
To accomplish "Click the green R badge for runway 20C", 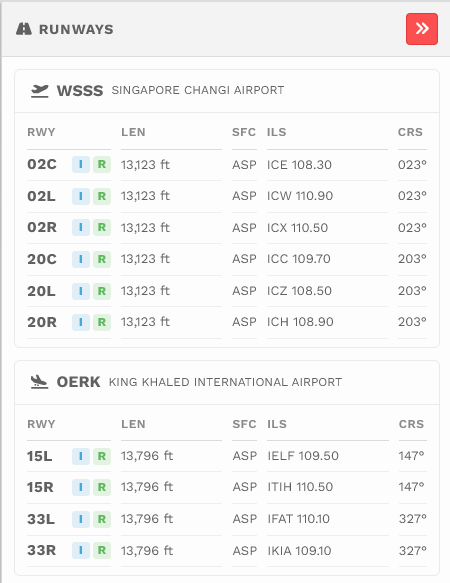I will (x=102, y=259).
